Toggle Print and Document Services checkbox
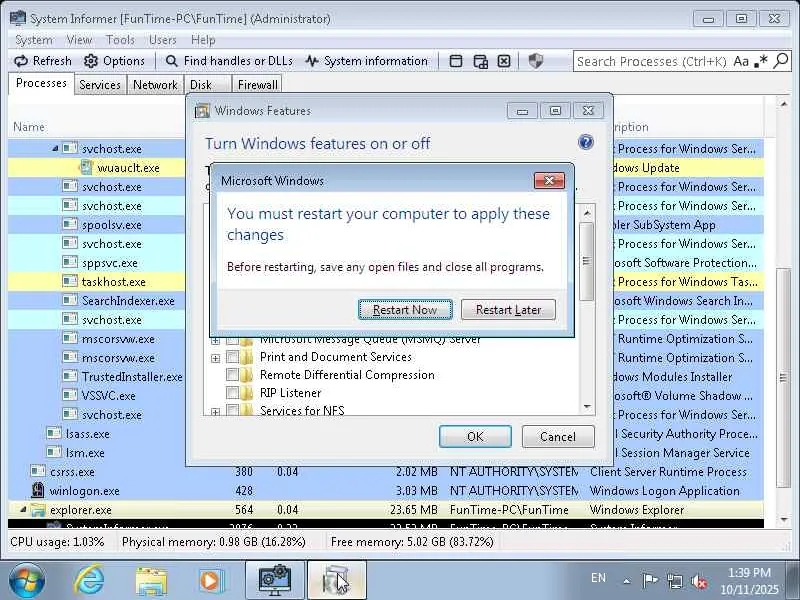 [232, 357]
